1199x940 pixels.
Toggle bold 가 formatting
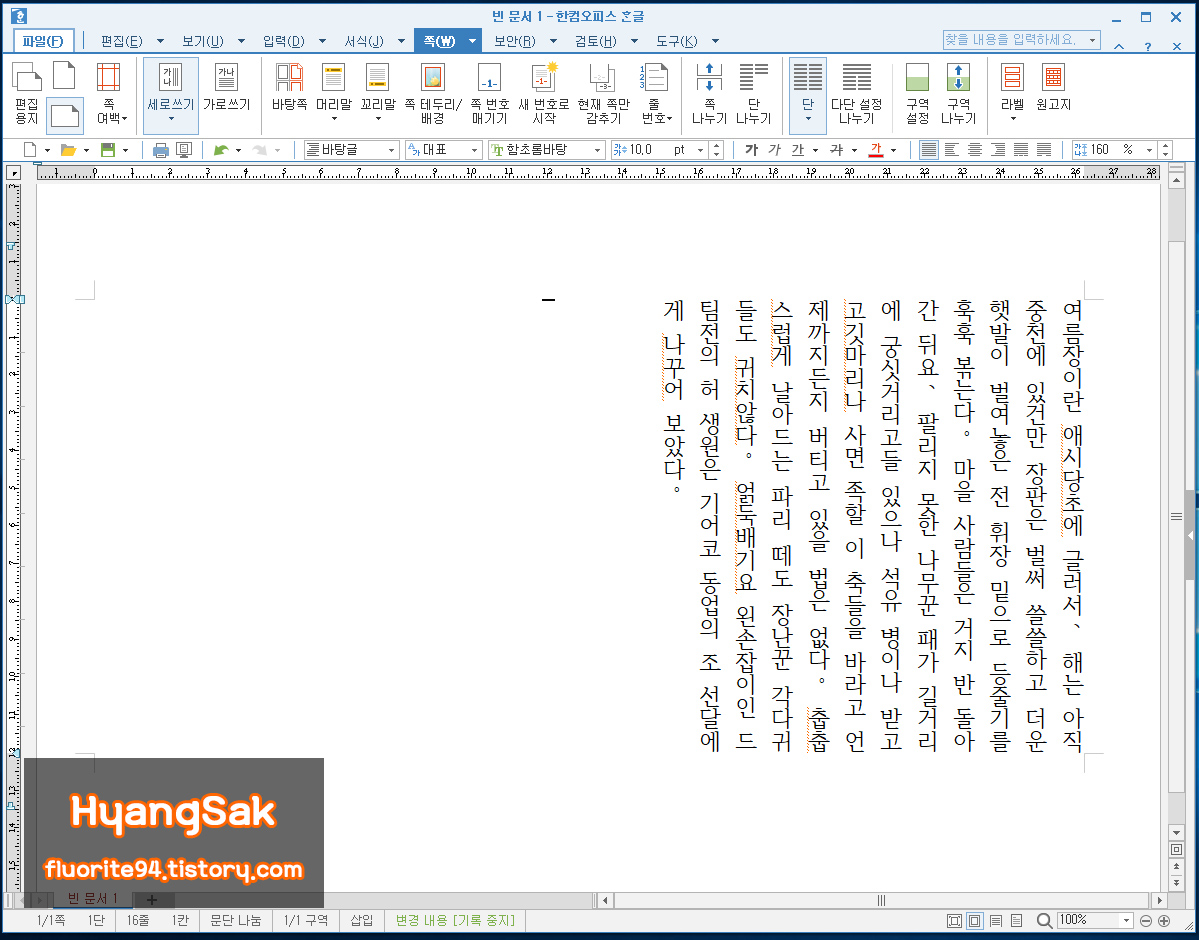(x=752, y=150)
